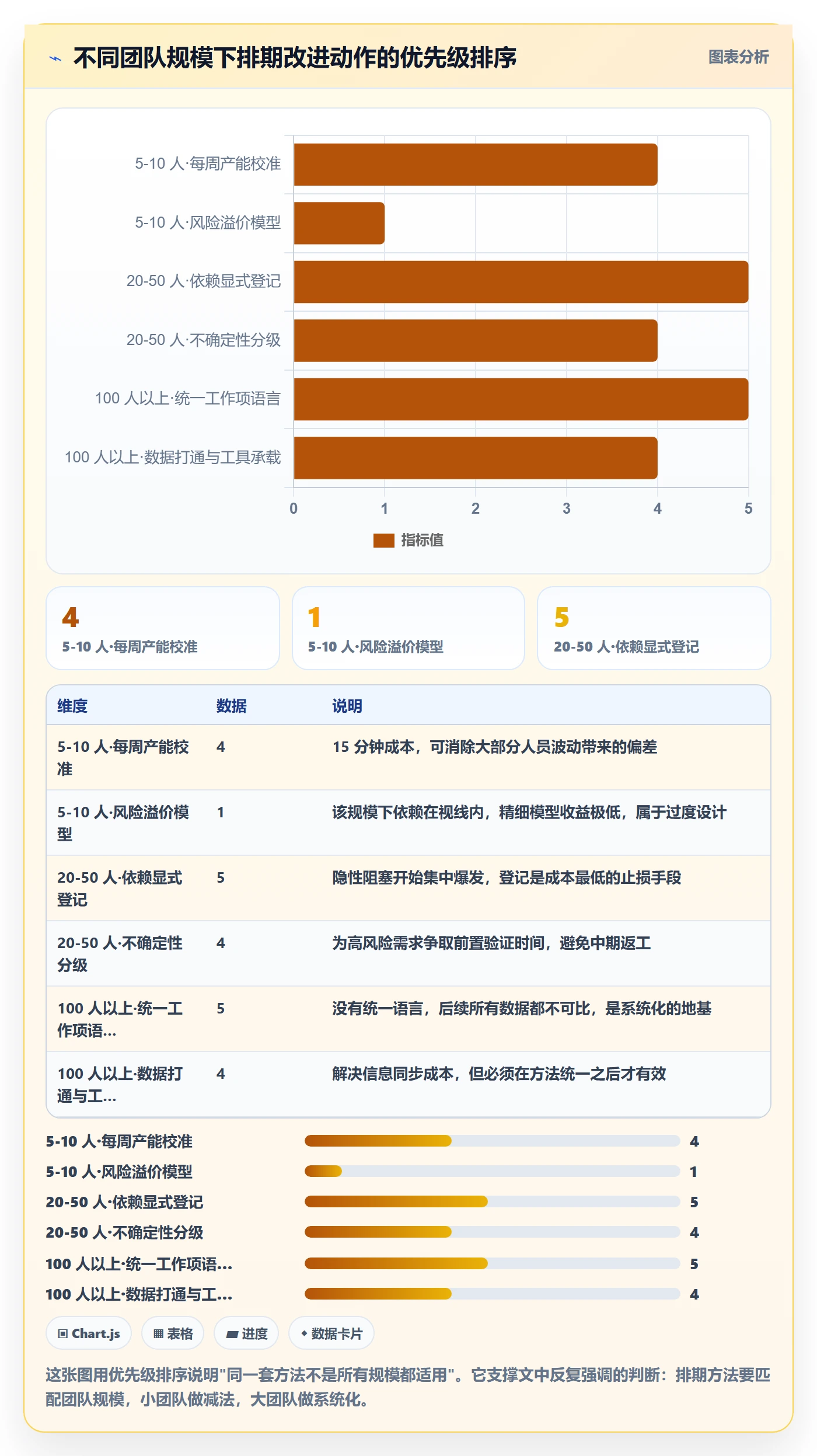This screenshot has height=1456, width=817.
Task: Open the 数据卡片 tag chip
Action: [x=331, y=1333]
